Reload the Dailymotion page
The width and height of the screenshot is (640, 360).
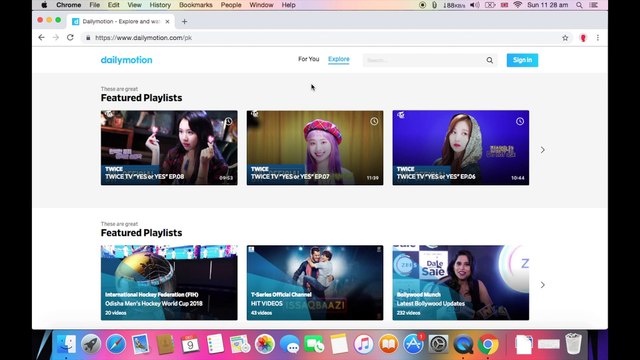[70, 38]
